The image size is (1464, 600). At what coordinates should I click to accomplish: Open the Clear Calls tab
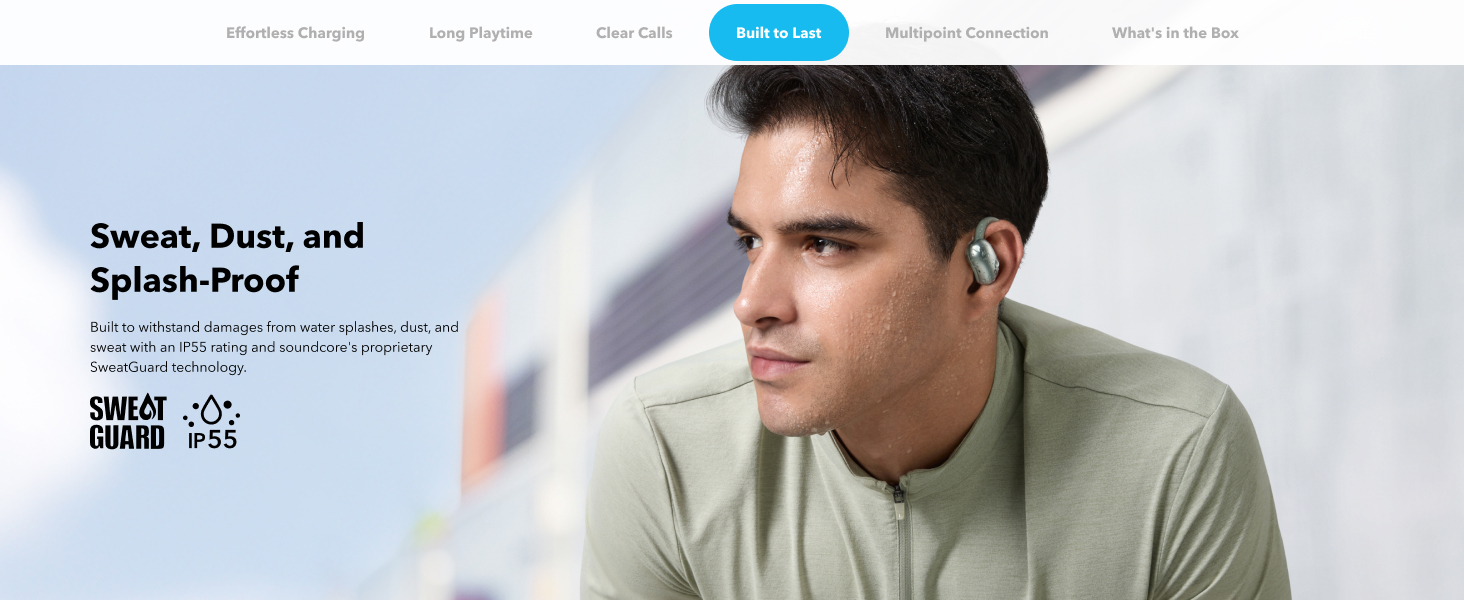pyautogui.click(x=634, y=33)
